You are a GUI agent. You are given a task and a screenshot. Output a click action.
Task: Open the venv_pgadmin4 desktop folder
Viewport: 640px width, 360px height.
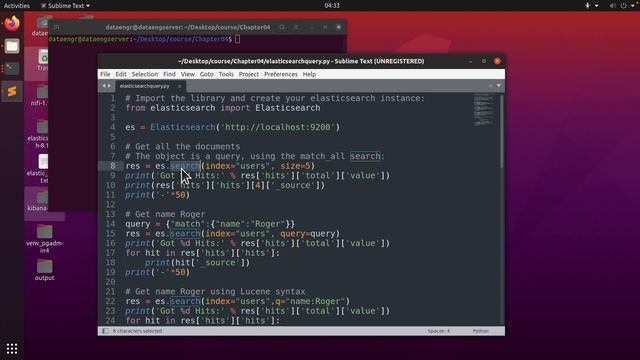click(x=44, y=238)
